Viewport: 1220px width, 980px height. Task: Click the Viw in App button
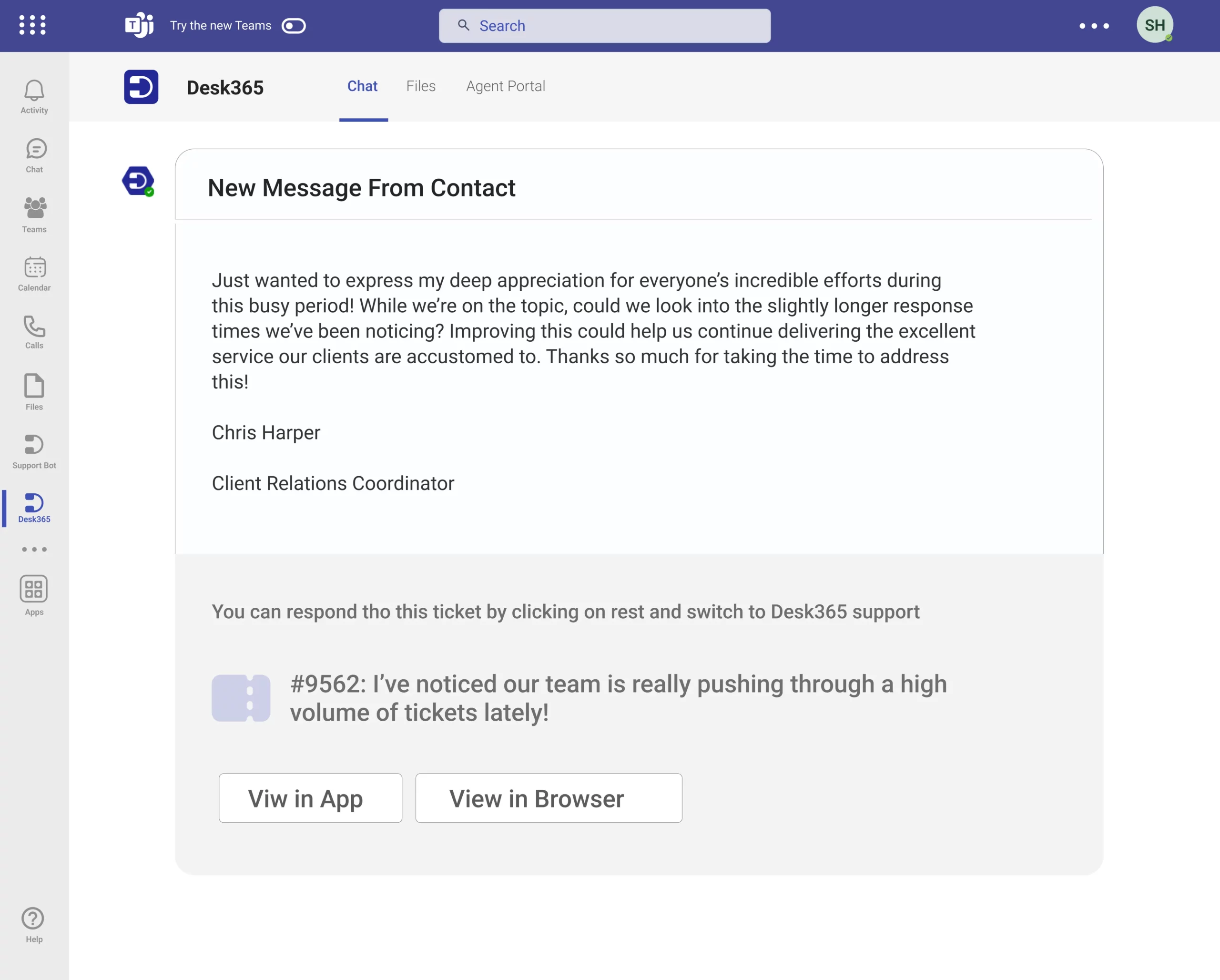click(310, 798)
